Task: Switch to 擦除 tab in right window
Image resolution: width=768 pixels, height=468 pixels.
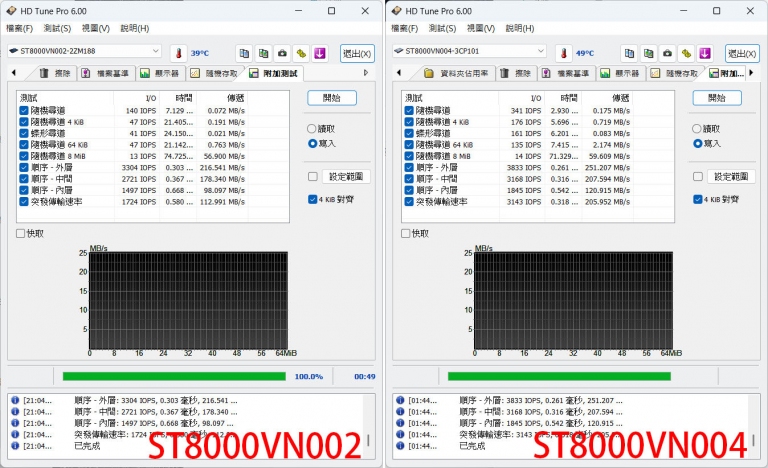Action: (x=516, y=74)
